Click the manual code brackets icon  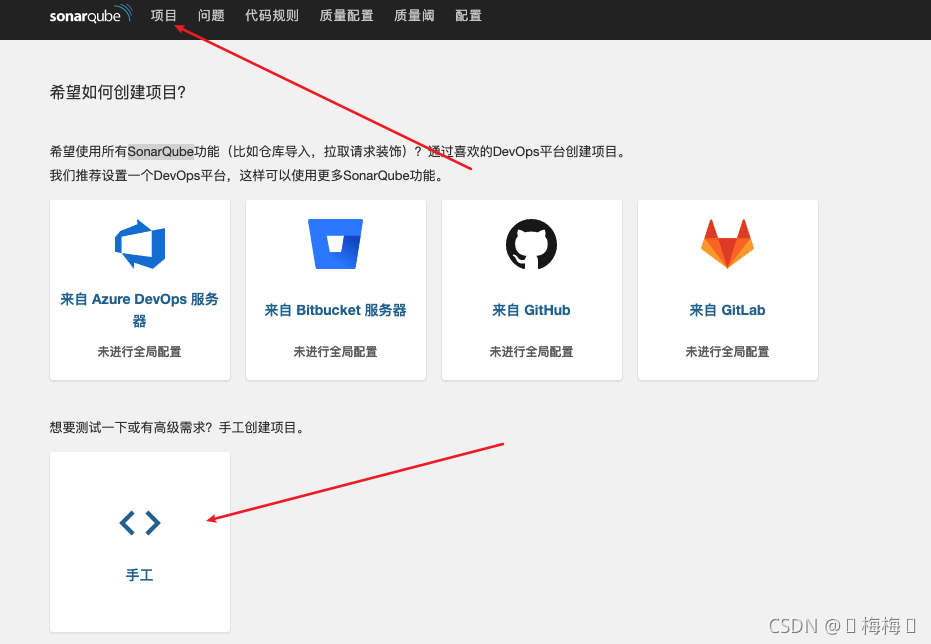[140, 523]
